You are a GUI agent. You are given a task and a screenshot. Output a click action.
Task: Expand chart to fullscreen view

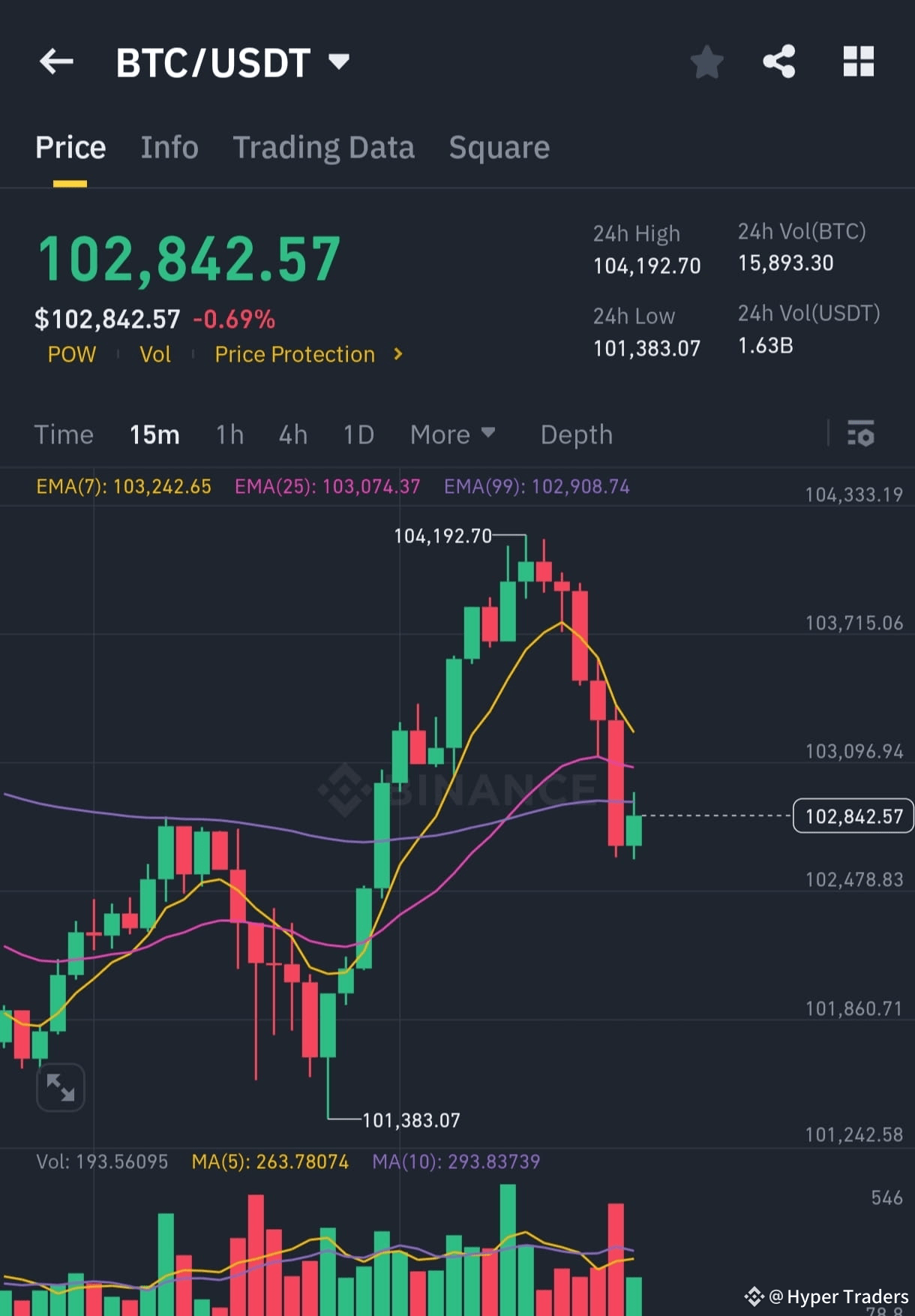[x=61, y=1086]
